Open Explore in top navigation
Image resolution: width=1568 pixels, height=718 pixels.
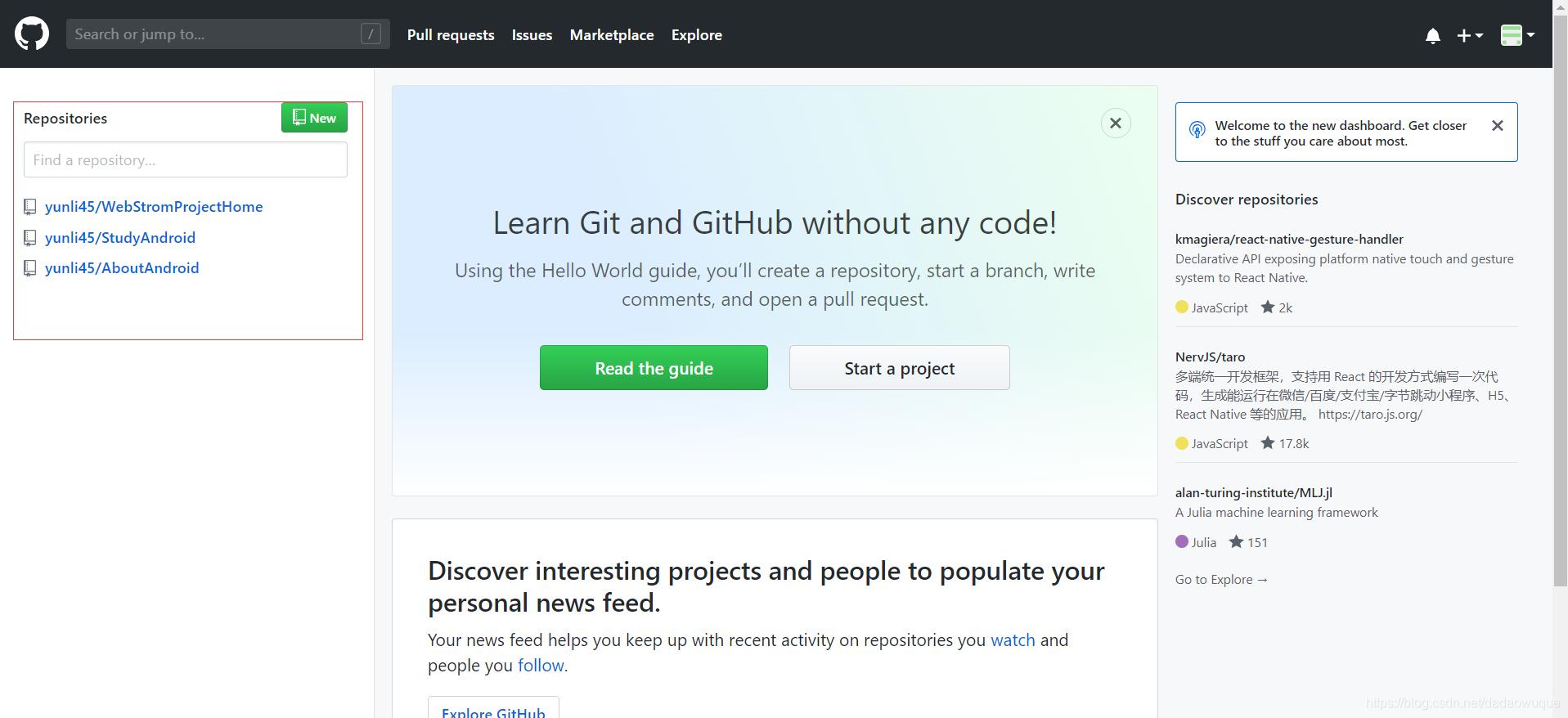coord(697,35)
